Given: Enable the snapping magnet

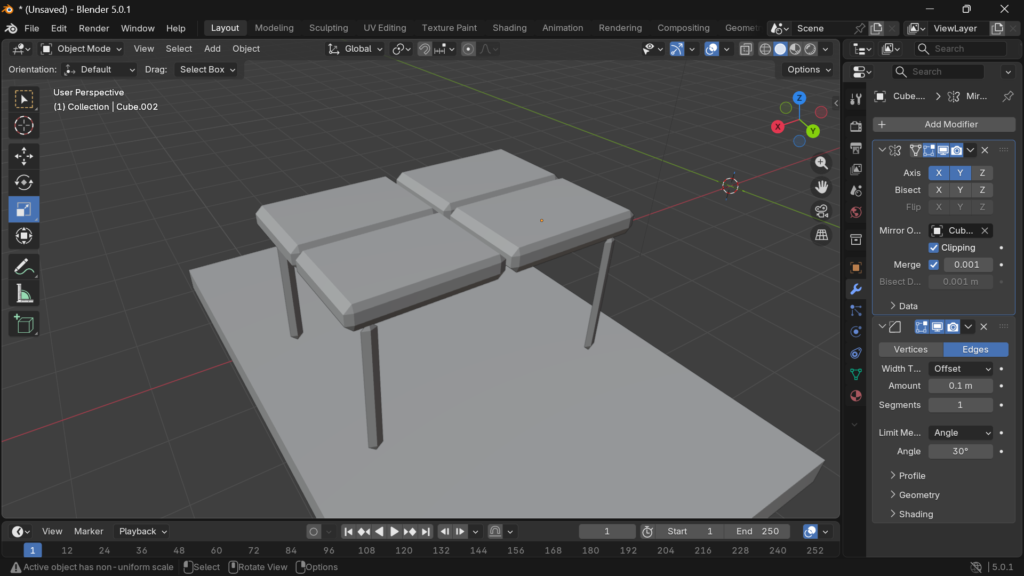Looking at the screenshot, I should coord(425,48).
